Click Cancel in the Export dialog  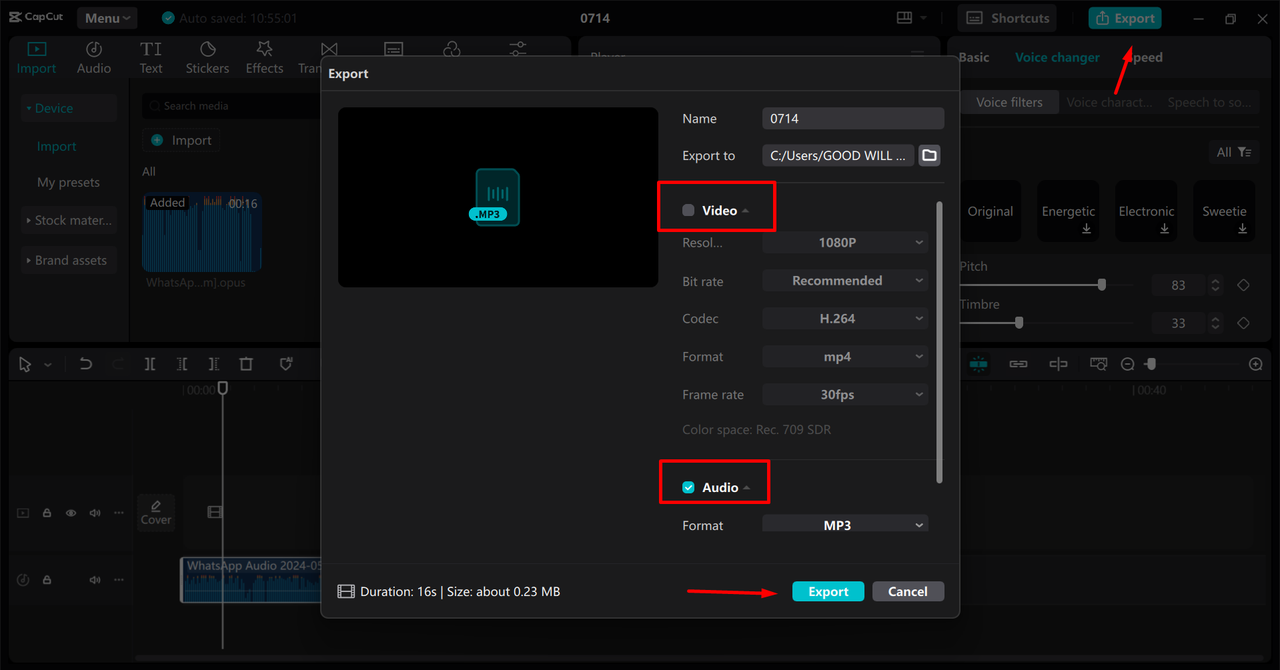coord(908,591)
